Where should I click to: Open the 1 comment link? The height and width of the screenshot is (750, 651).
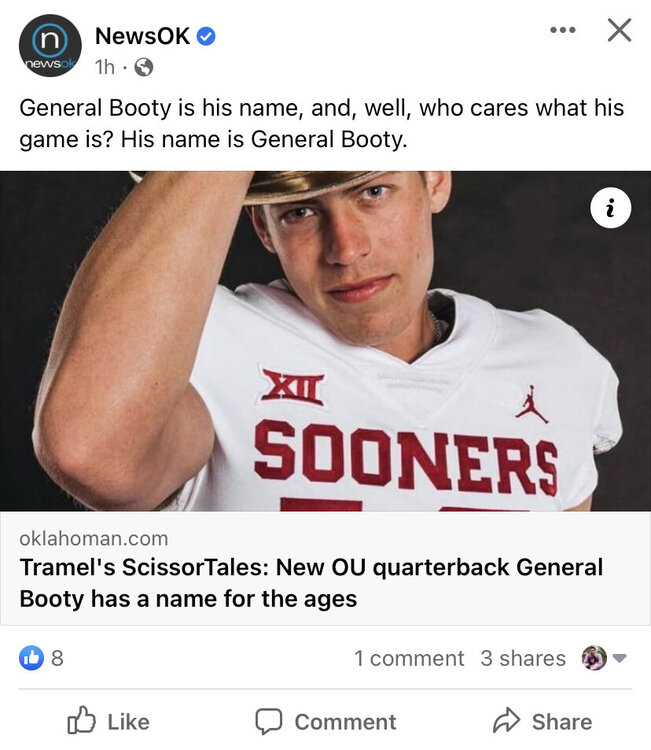coord(409,658)
